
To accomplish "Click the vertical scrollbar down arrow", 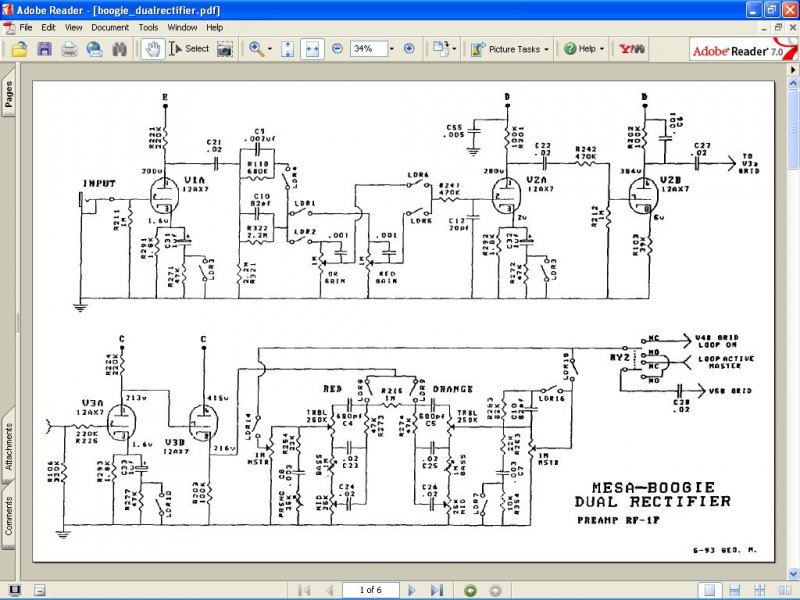I will (793, 574).
